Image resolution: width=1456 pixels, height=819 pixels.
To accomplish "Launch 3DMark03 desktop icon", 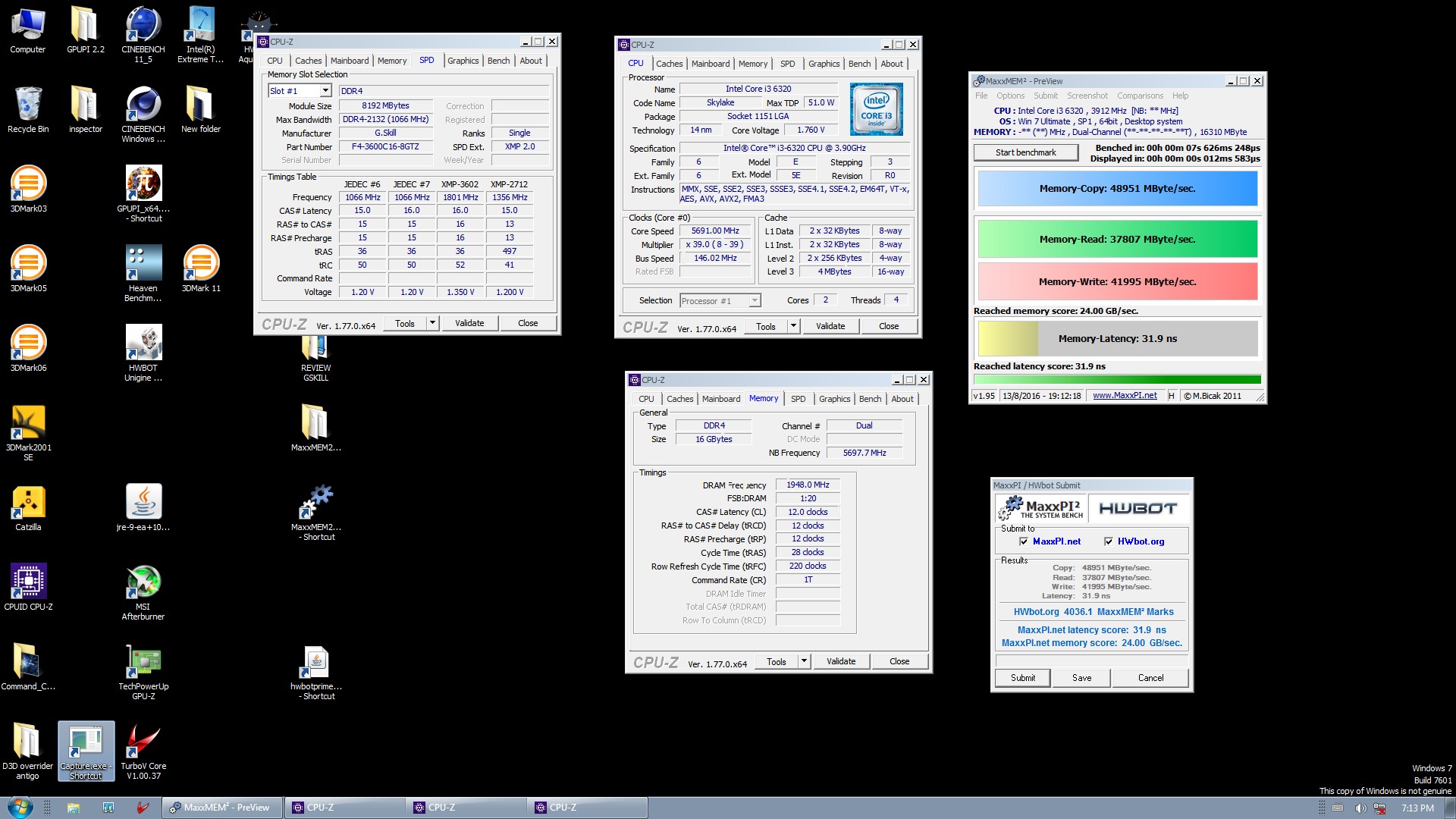I will click(x=28, y=190).
